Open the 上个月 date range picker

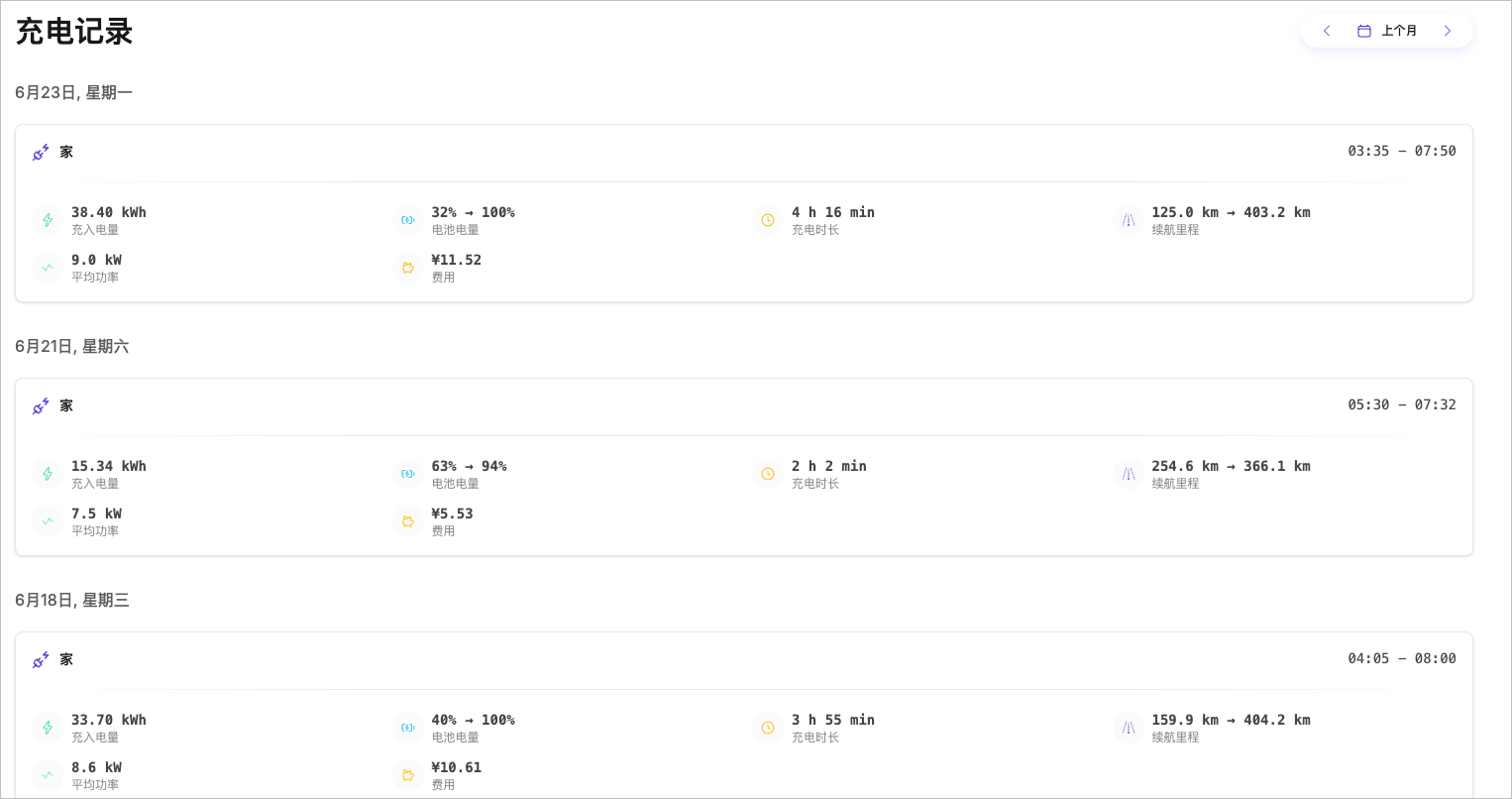click(1387, 31)
